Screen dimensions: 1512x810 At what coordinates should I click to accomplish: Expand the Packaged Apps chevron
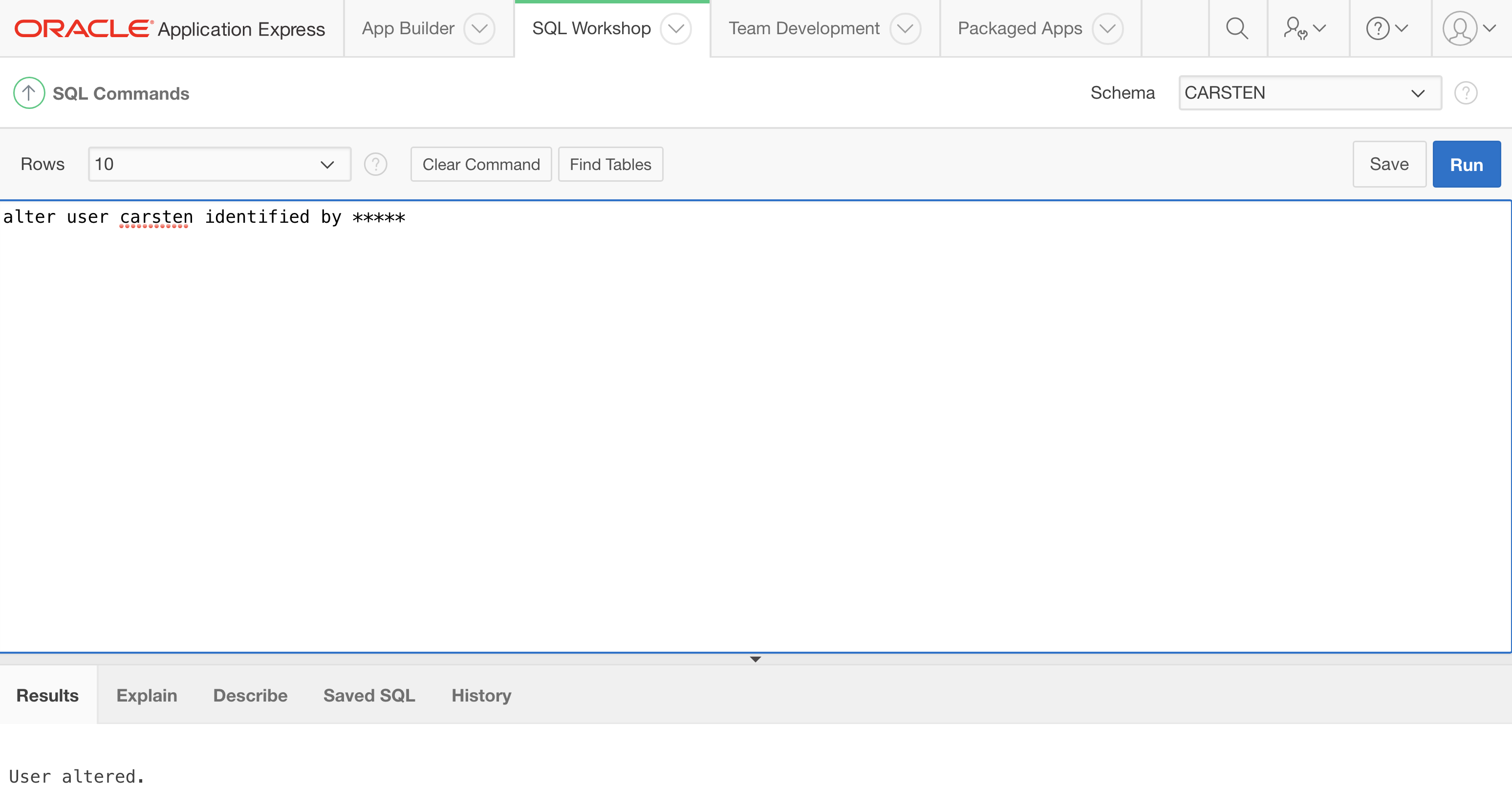[x=1107, y=28]
